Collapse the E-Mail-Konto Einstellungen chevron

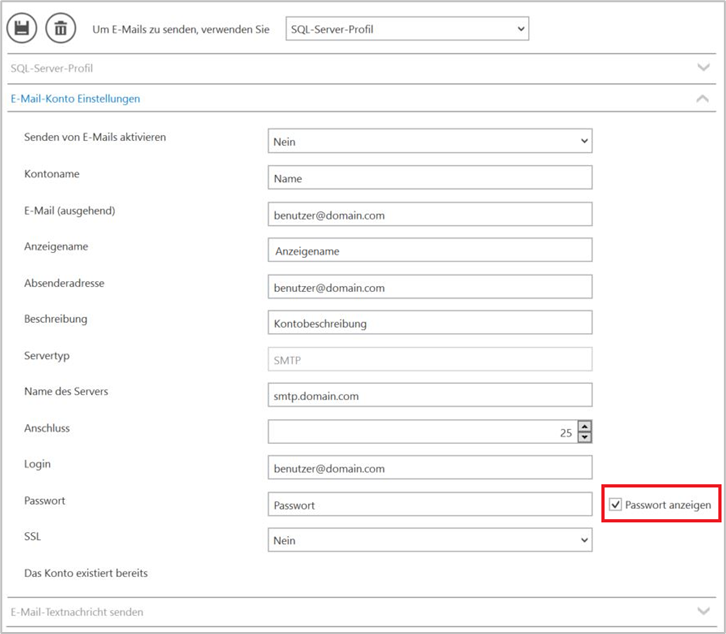click(702, 98)
